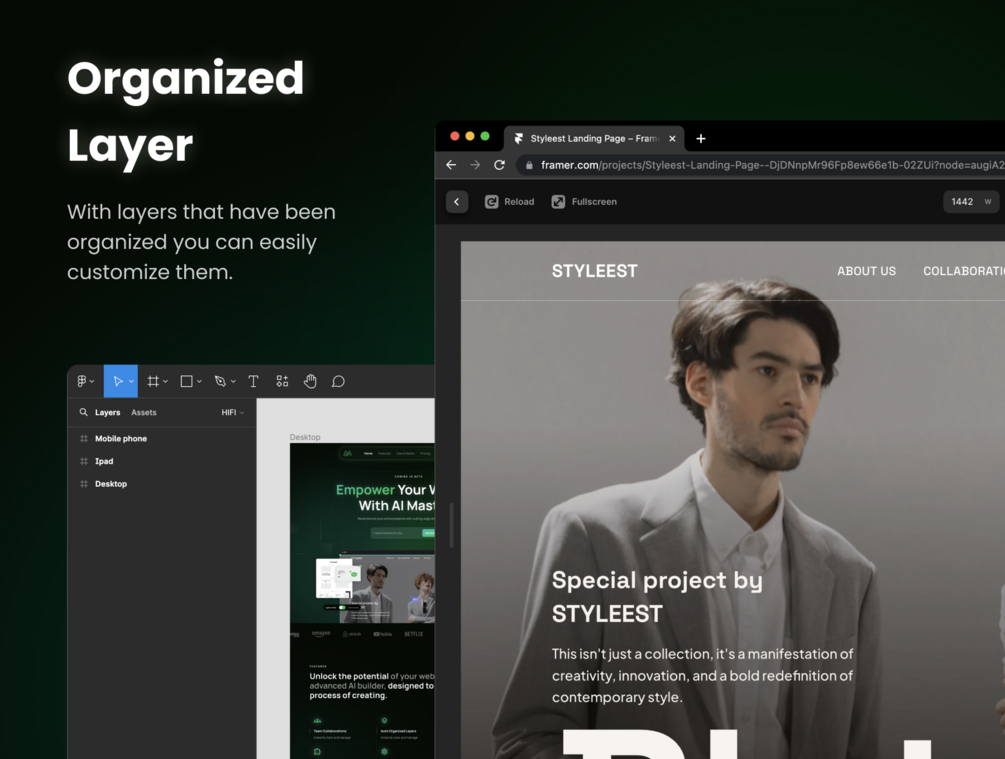Select the Mobile phone layer
The image size is (1005, 759).
click(121, 438)
